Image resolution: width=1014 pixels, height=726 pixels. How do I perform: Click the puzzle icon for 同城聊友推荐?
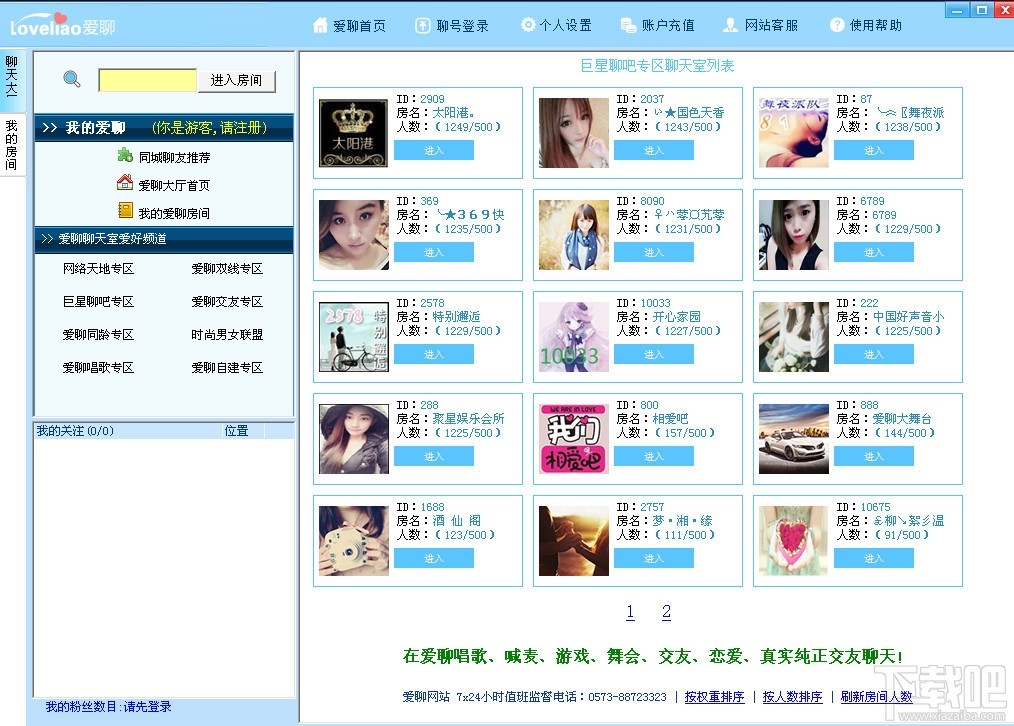[125, 155]
